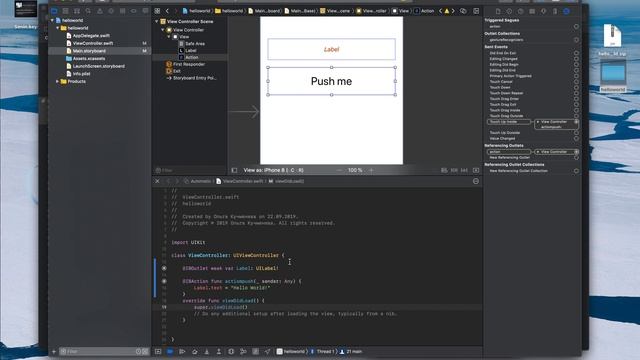Collapse the helloworld project root
Screen dimensions: 640x360
pyautogui.click(x=52, y=20)
